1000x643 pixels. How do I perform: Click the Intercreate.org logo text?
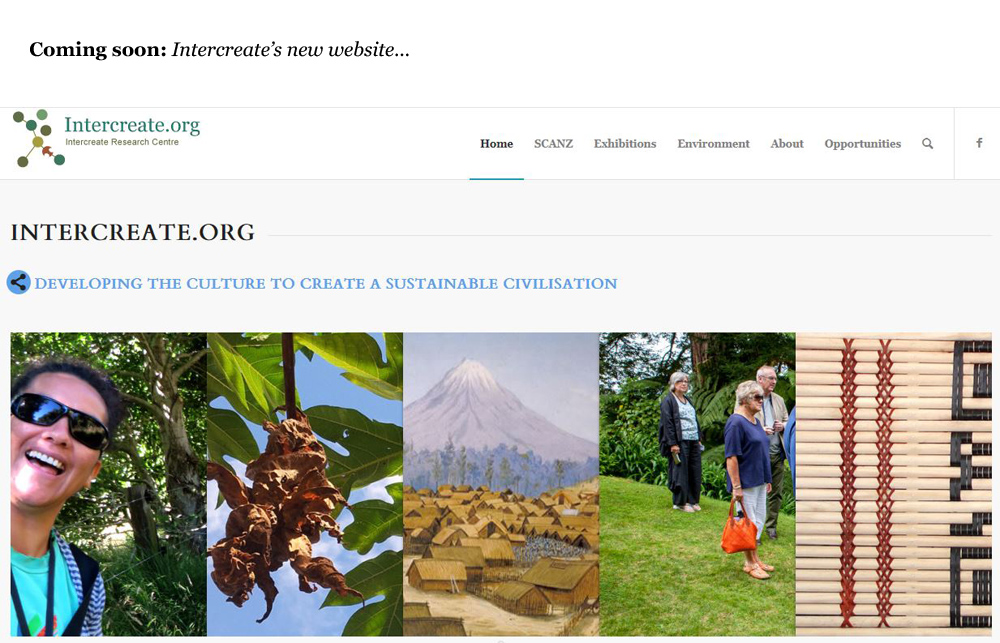(132, 124)
